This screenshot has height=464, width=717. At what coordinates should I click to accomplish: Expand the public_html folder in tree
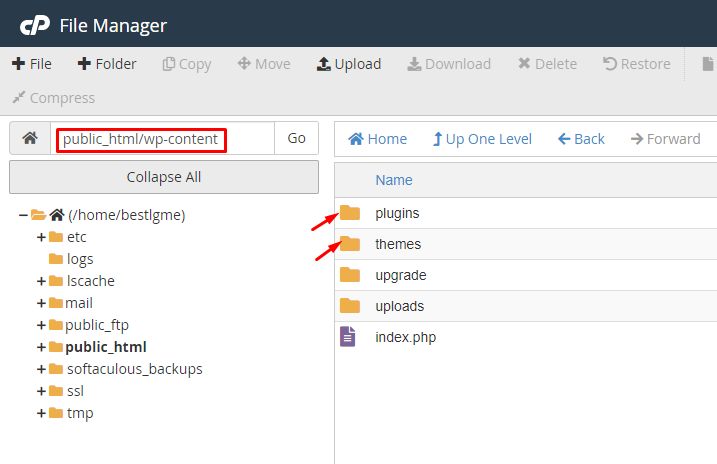point(41,347)
